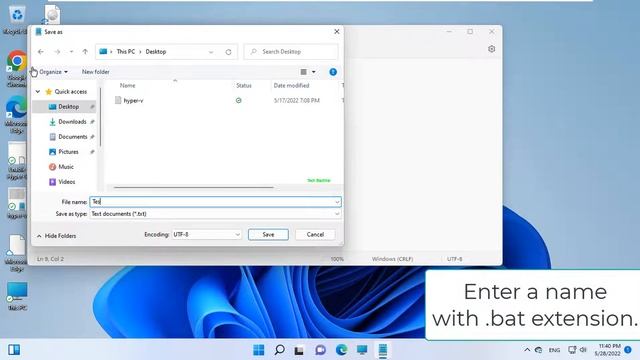Open the Notepad taskbar icon
640x360 pixels.
coord(382,350)
